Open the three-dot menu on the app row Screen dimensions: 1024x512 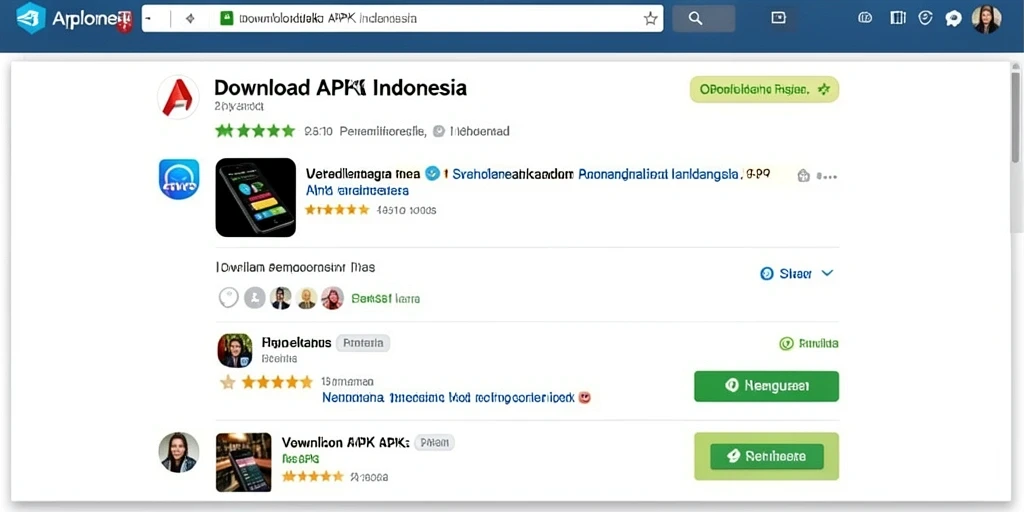pos(827,176)
